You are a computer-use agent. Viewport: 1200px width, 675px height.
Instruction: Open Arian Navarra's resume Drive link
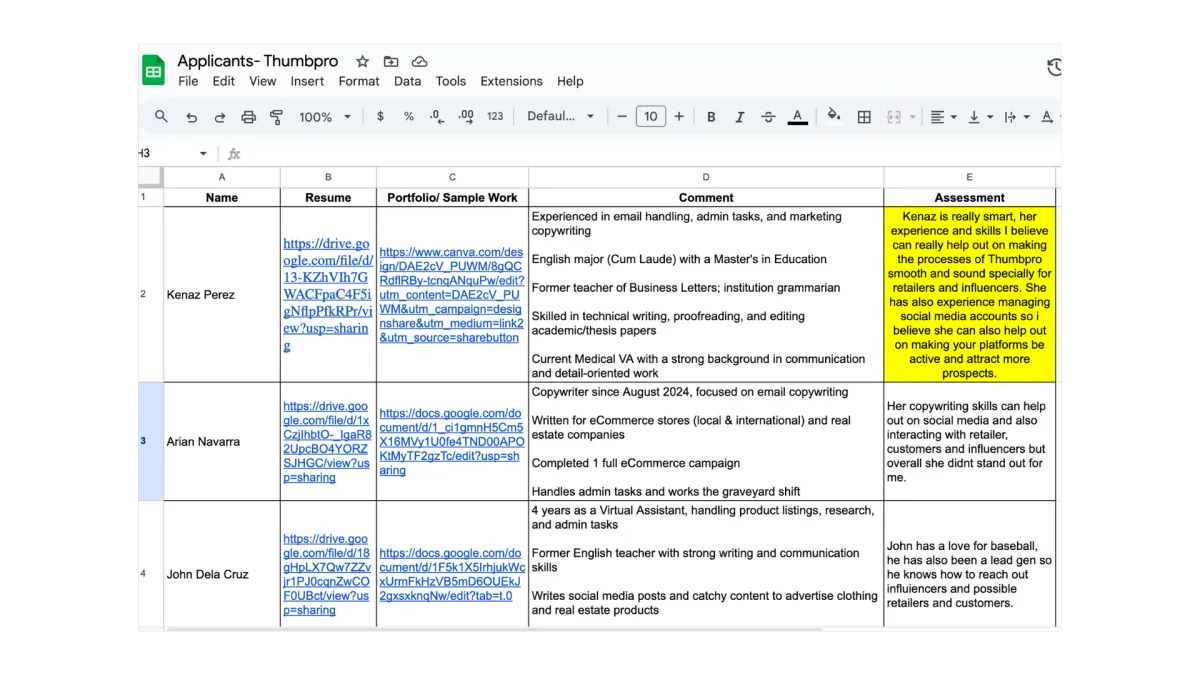click(327, 442)
